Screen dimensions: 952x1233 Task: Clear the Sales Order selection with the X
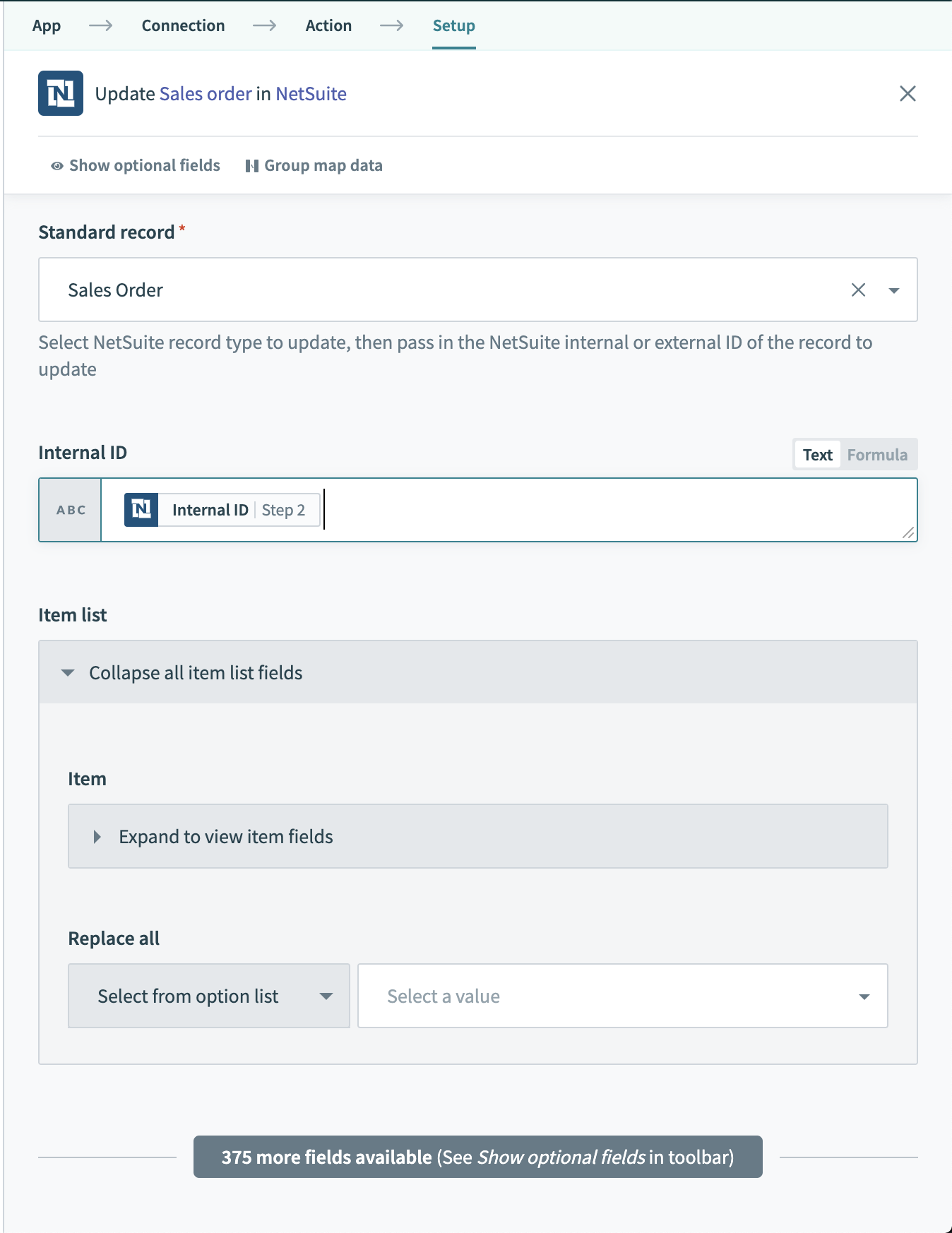[x=858, y=290]
